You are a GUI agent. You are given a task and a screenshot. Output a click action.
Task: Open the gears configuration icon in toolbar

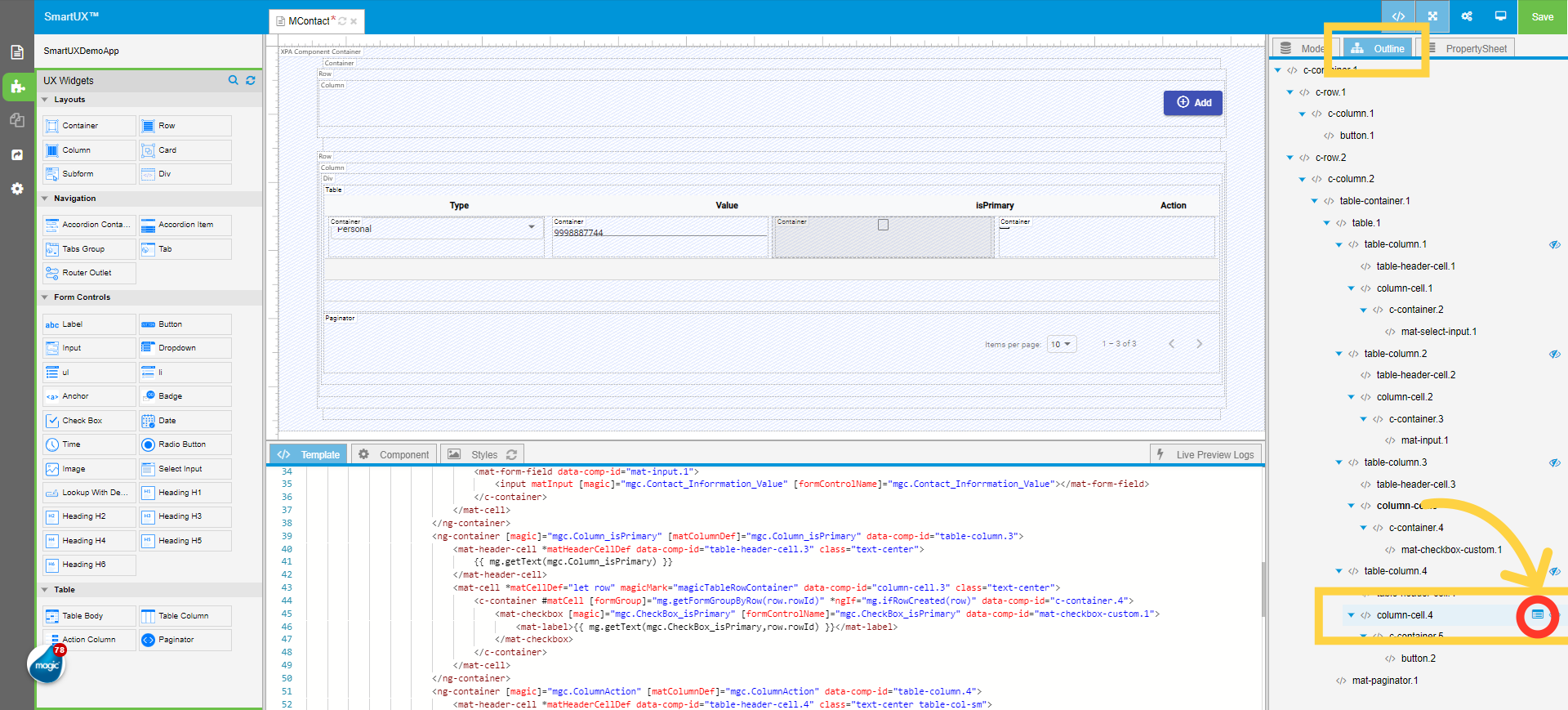pos(1467,16)
